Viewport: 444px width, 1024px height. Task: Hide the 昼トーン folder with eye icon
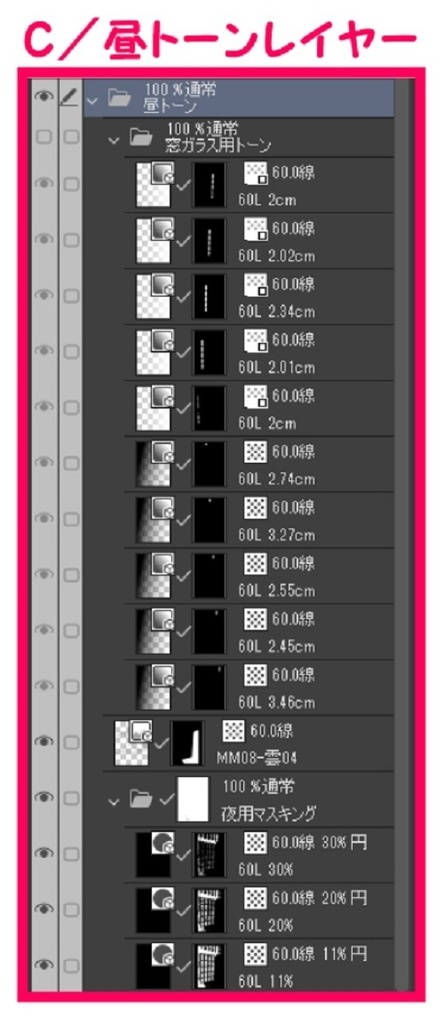point(44,97)
